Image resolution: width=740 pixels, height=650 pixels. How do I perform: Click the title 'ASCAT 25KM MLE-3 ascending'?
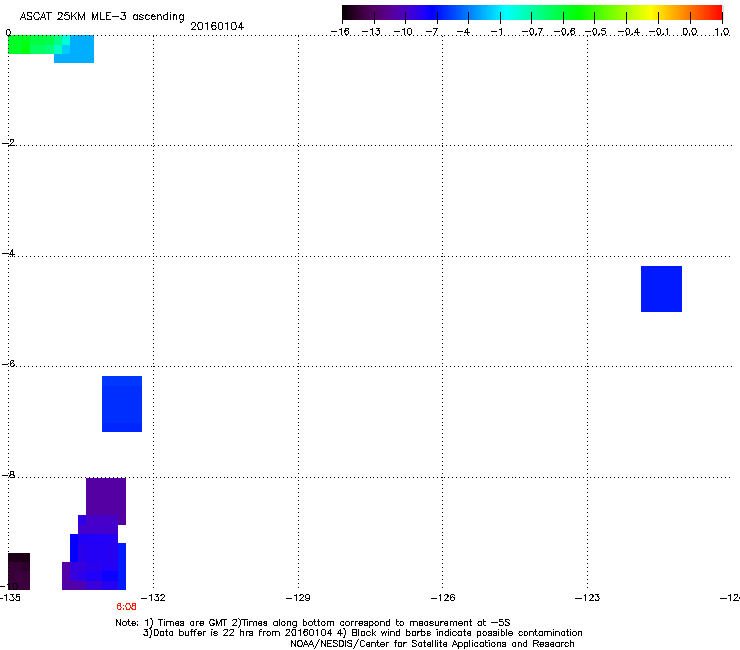pos(102,17)
